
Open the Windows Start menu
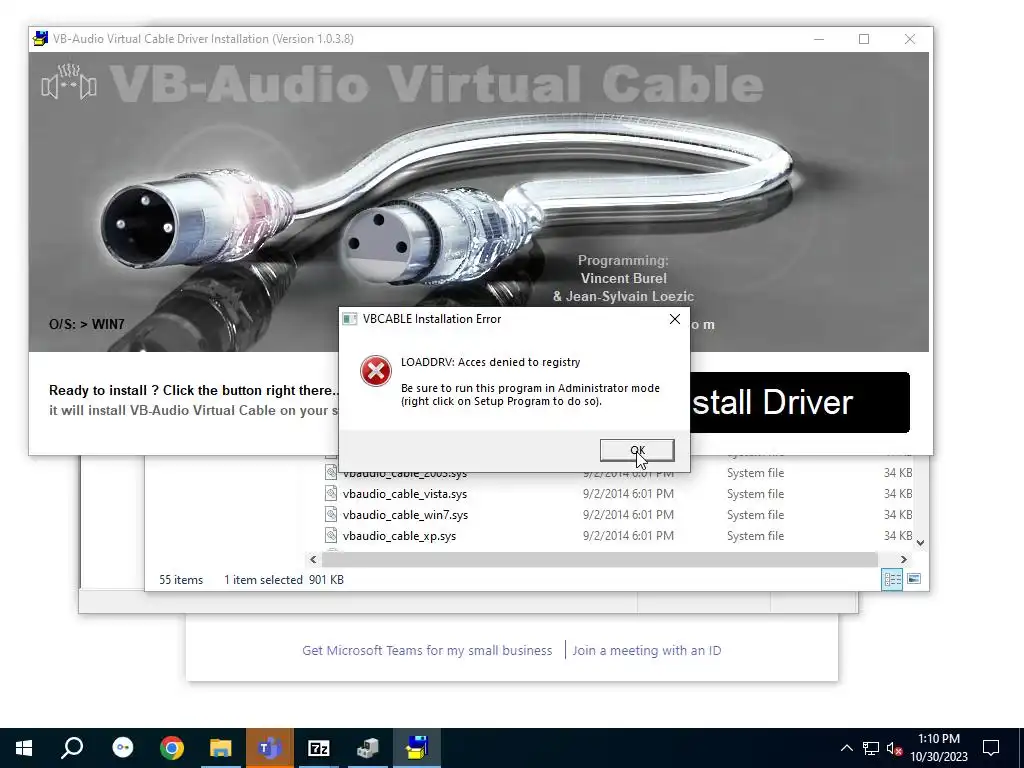click(24, 748)
